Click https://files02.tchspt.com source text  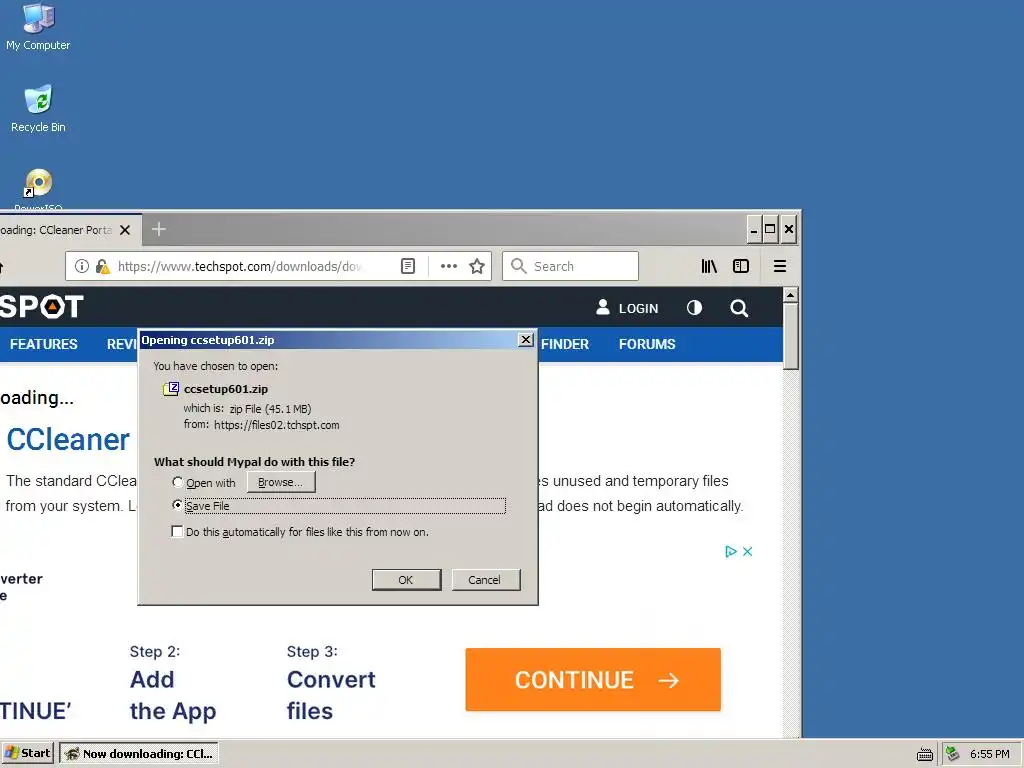click(x=277, y=425)
